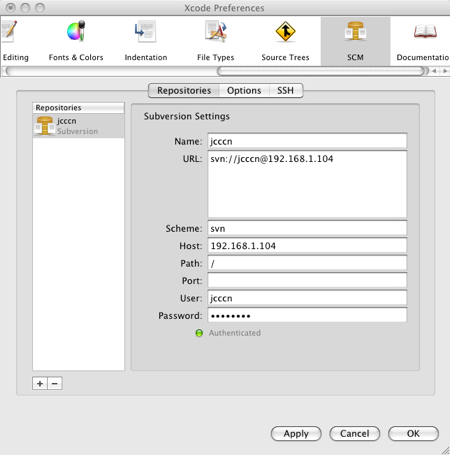Open the Indentation preferences pane
The image size is (450, 455).
146,41
